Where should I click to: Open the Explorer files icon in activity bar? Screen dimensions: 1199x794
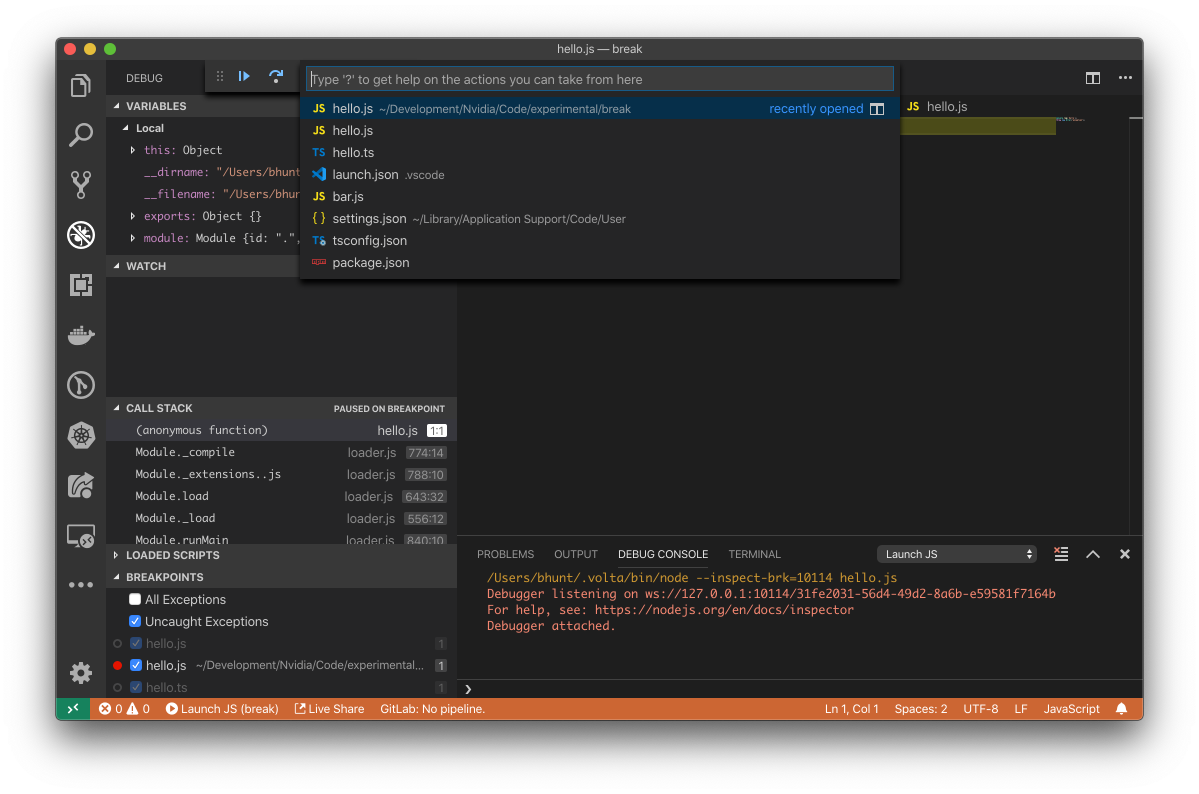[80, 85]
